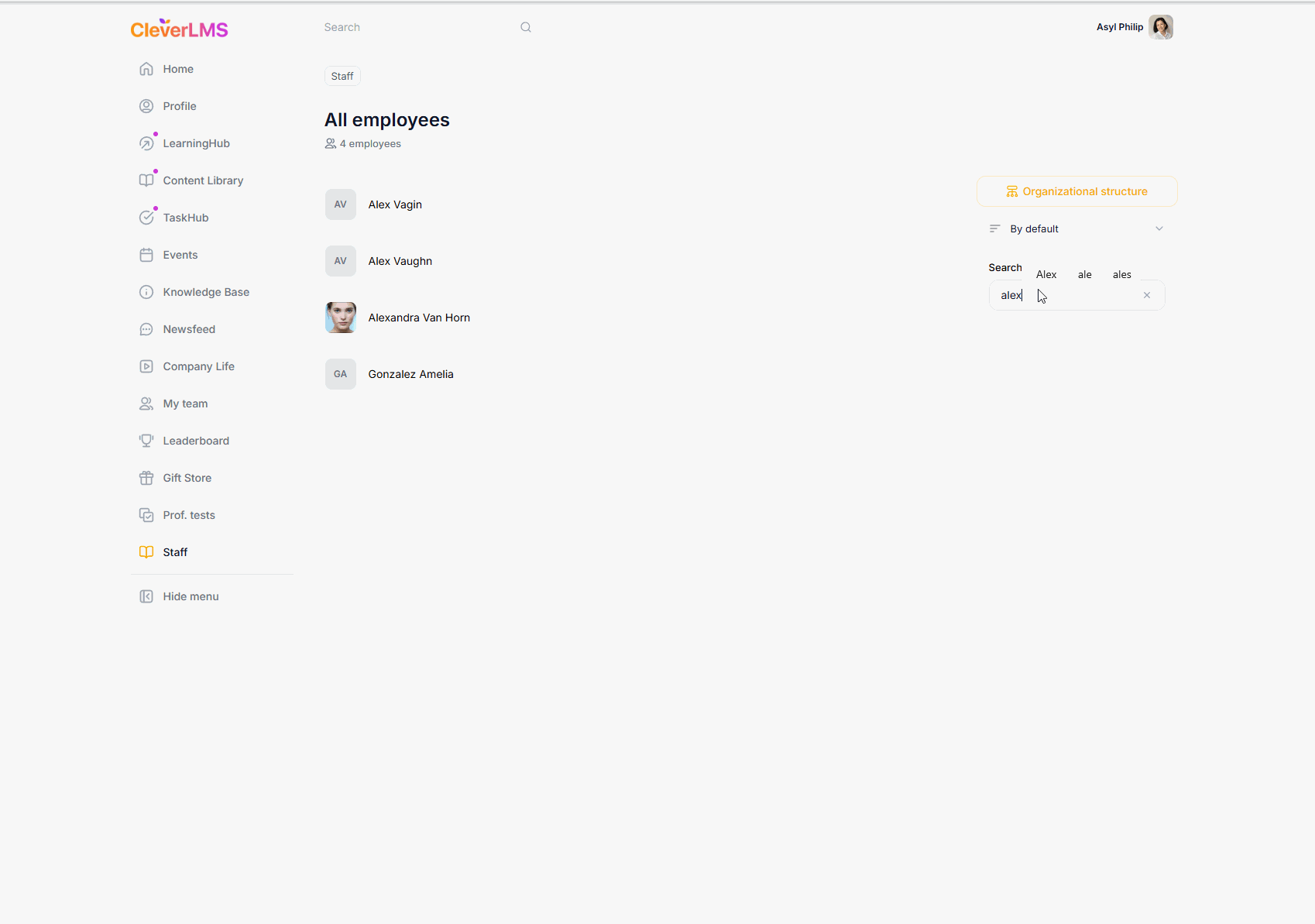Click the TaskHub checkmark icon
Viewport: 1315px width, 924px height.
(x=146, y=218)
